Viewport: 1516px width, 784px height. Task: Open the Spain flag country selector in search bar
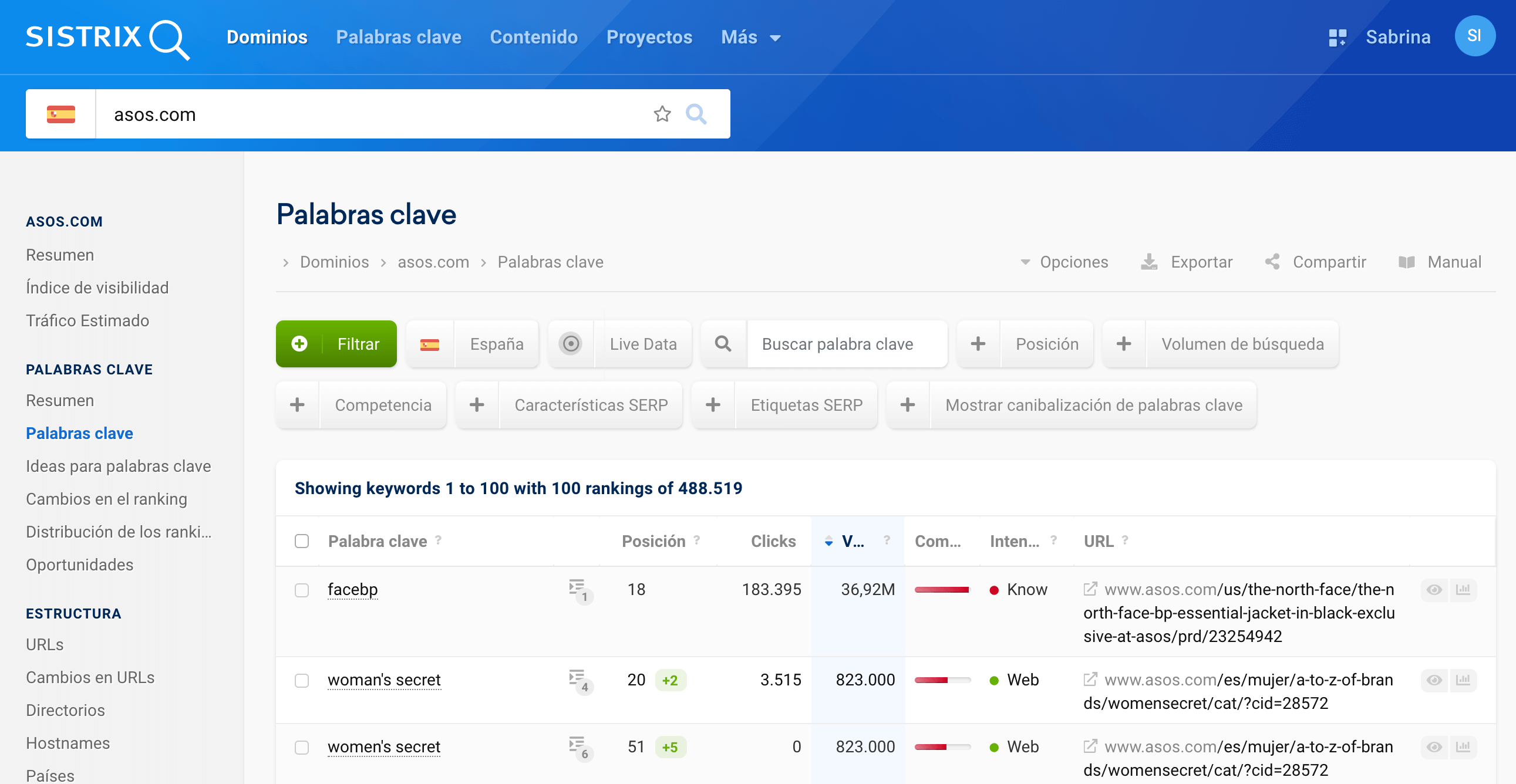pos(60,114)
